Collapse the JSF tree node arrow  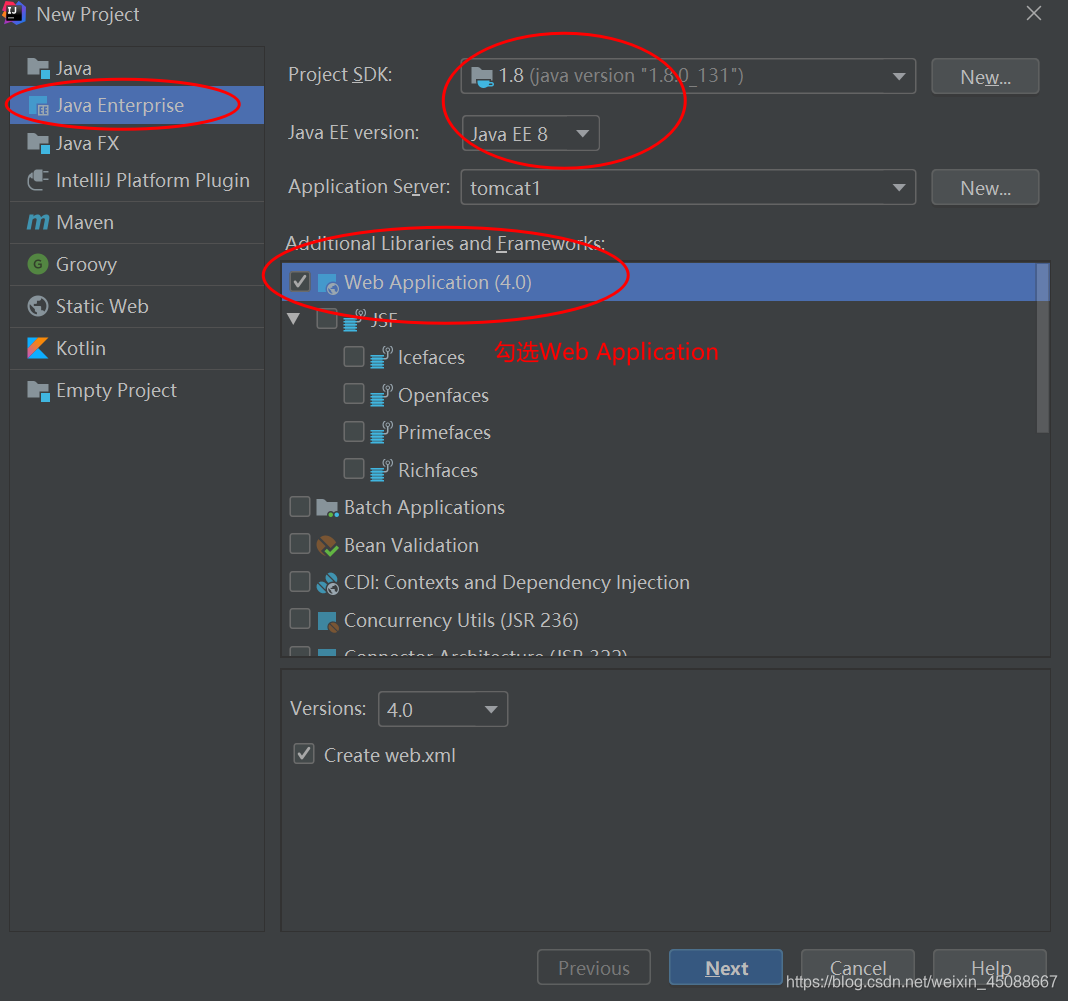tap(294, 319)
